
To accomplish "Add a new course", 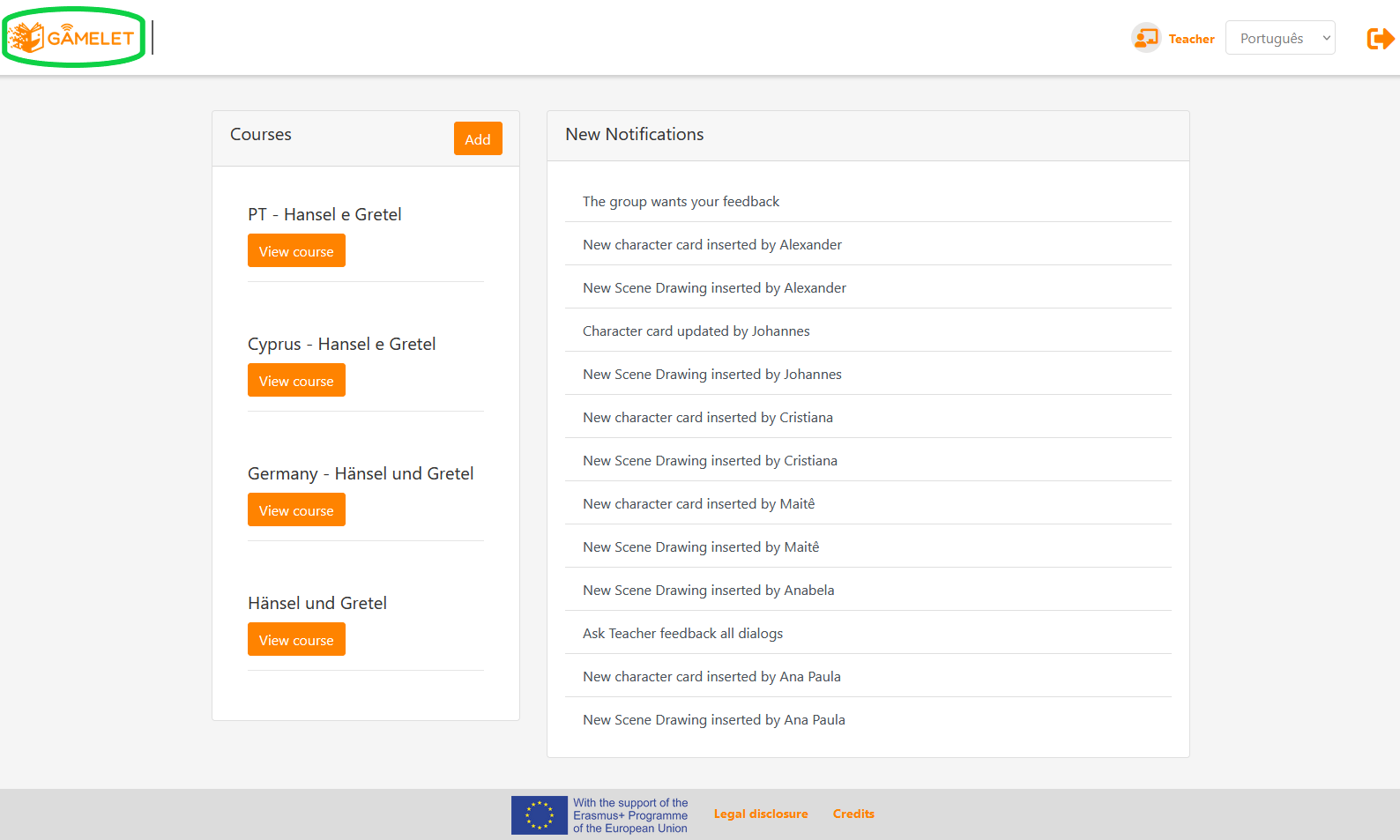I will pyautogui.click(x=478, y=138).
